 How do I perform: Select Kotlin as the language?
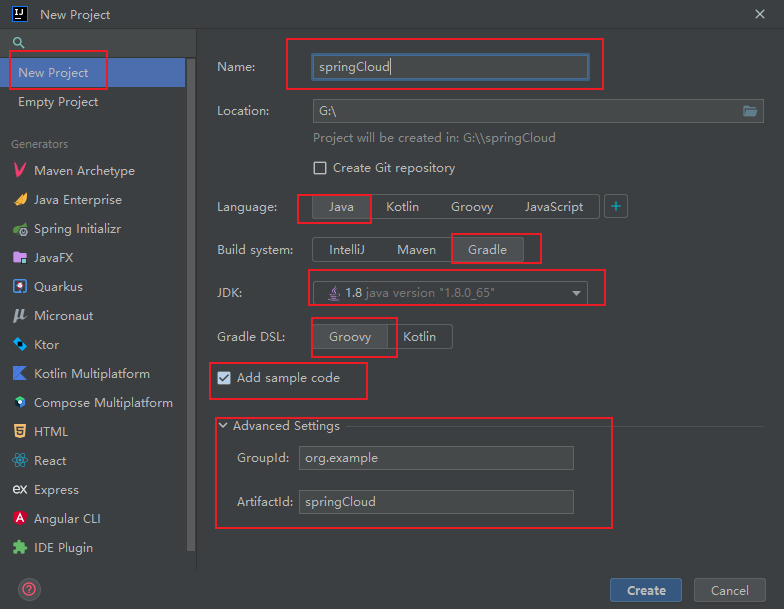pyautogui.click(x=402, y=207)
